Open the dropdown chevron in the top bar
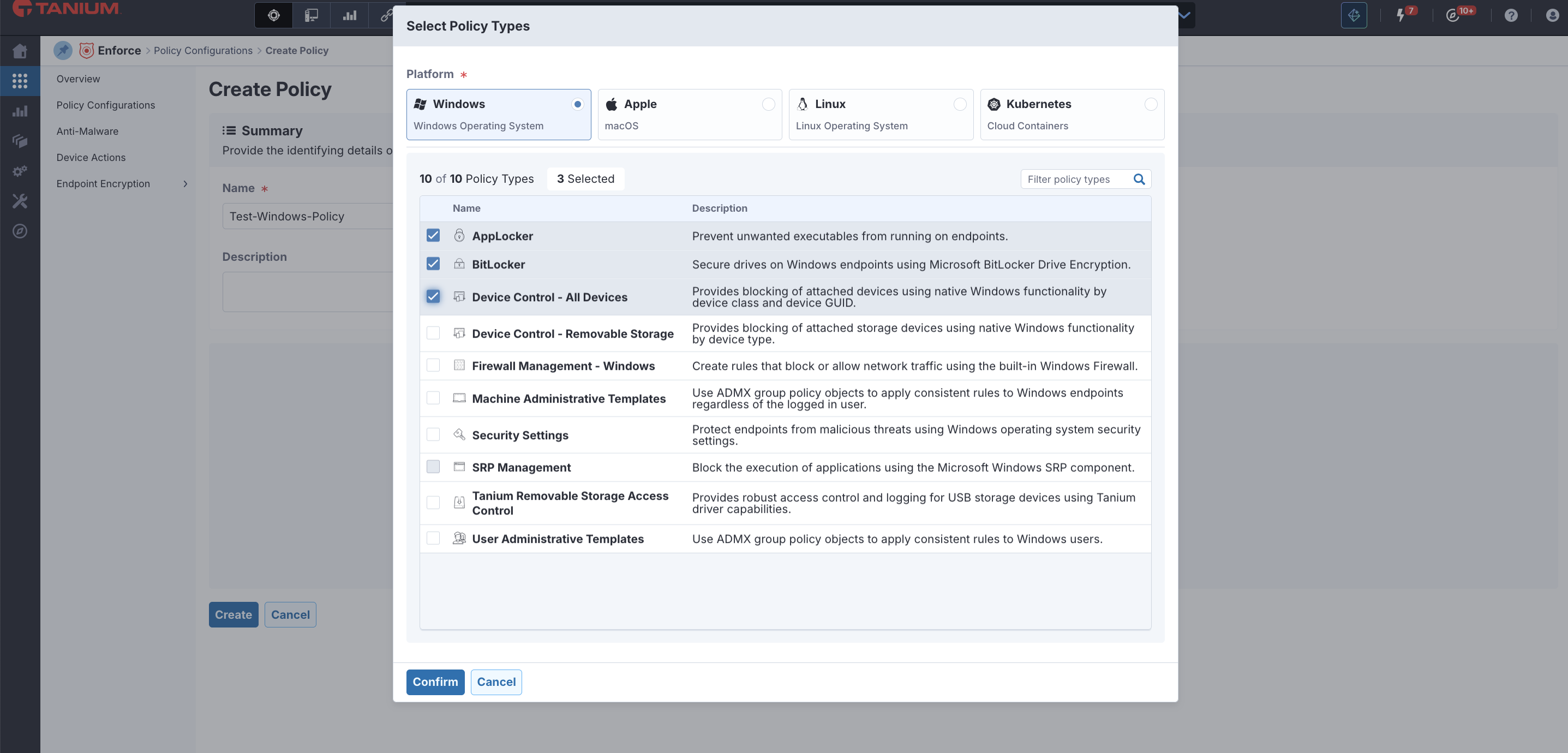1568x753 pixels. (x=1184, y=15)
